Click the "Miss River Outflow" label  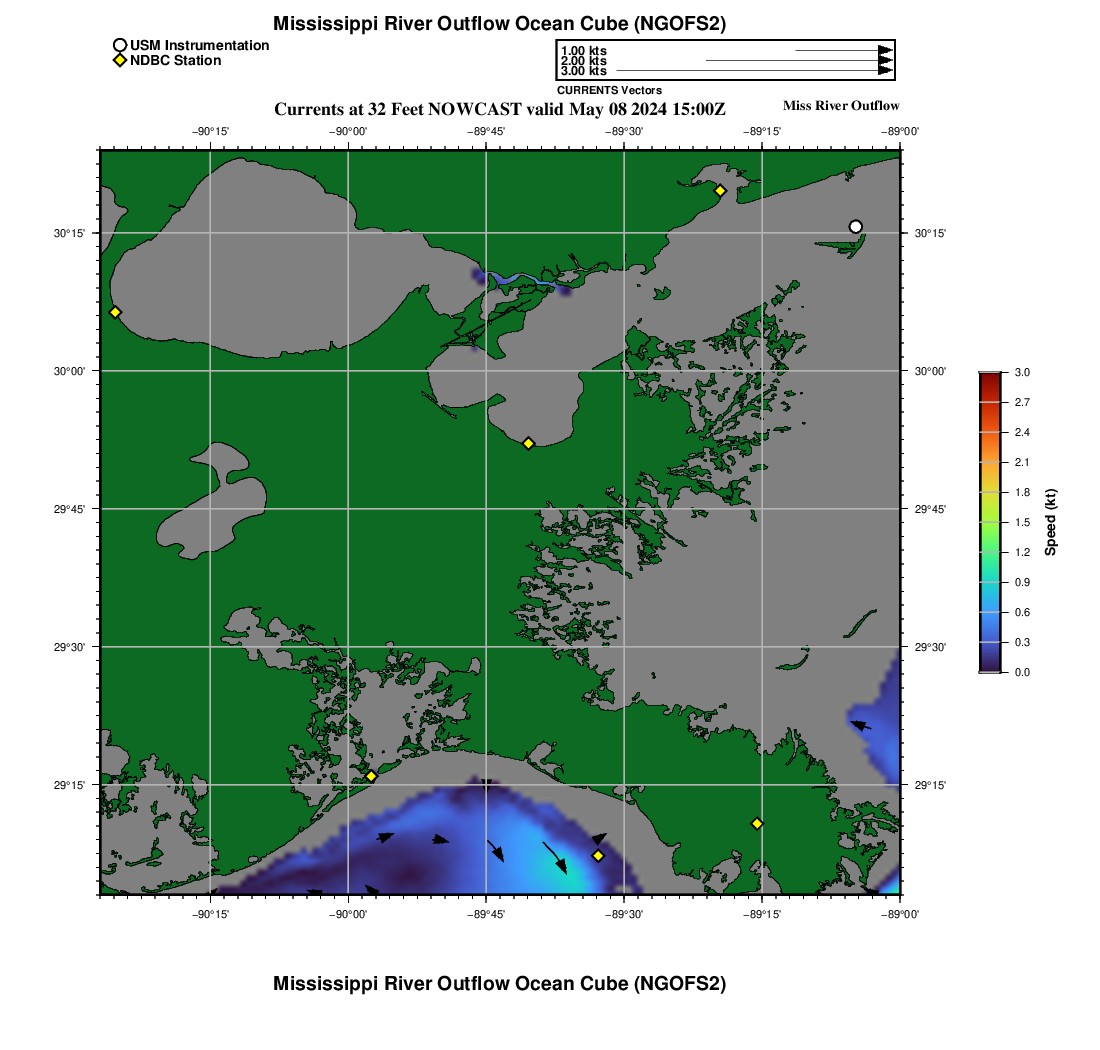point(840,106)
